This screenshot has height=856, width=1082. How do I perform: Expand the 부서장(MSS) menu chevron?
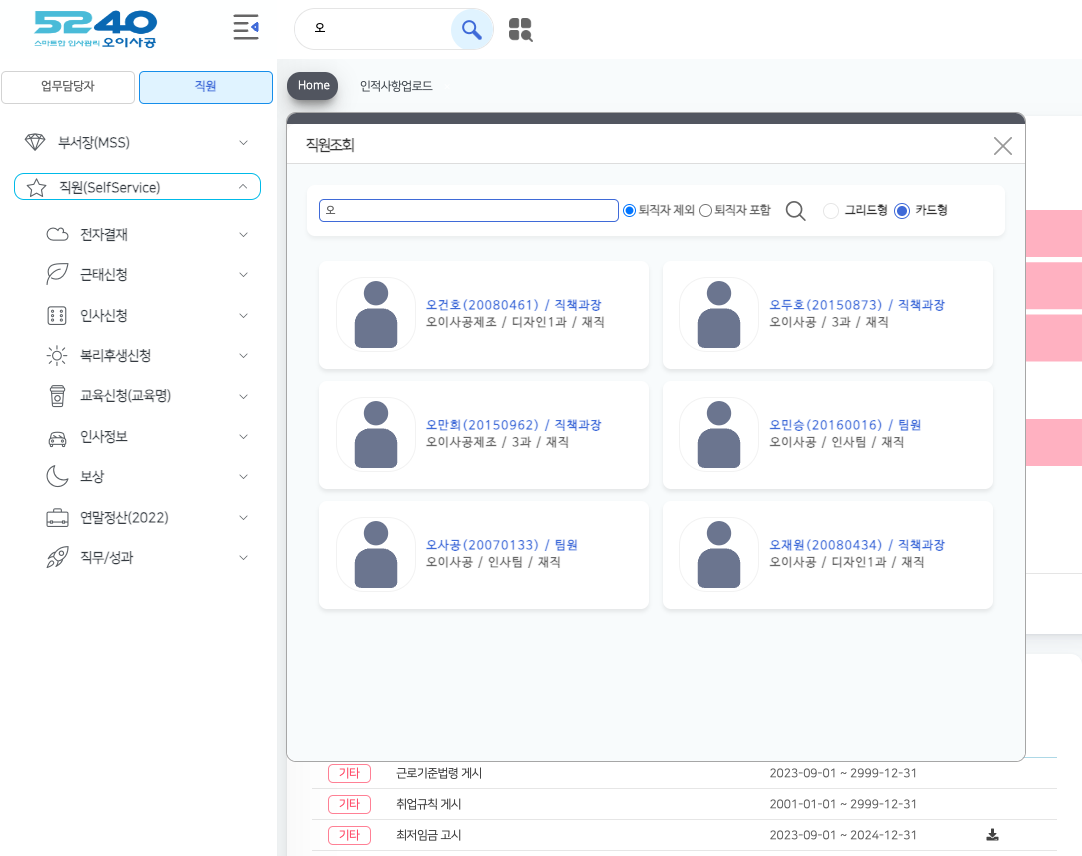coord(243,143)
